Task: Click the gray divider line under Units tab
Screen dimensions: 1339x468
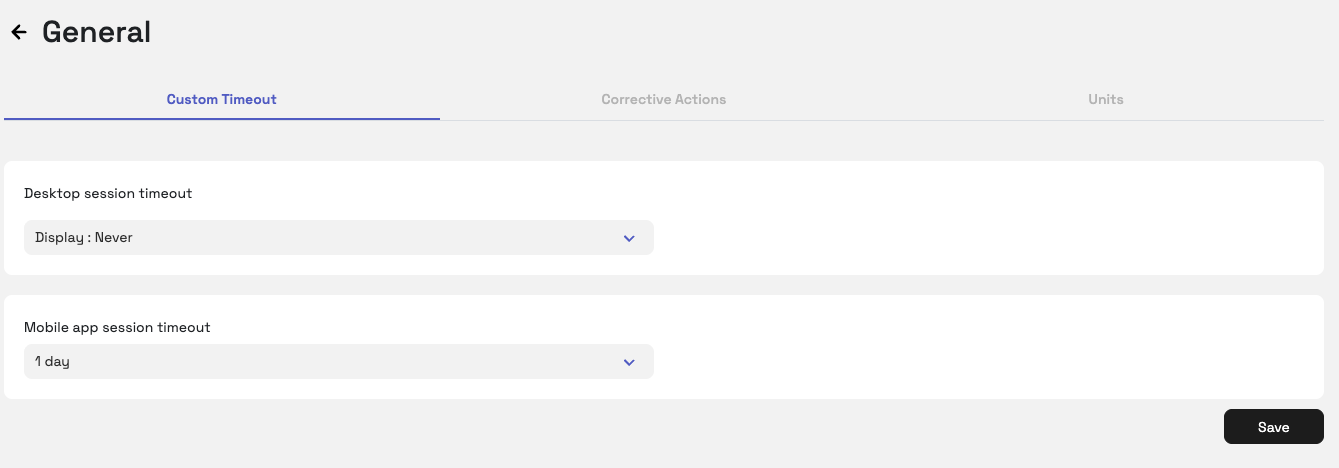Action: (1105, 120)
